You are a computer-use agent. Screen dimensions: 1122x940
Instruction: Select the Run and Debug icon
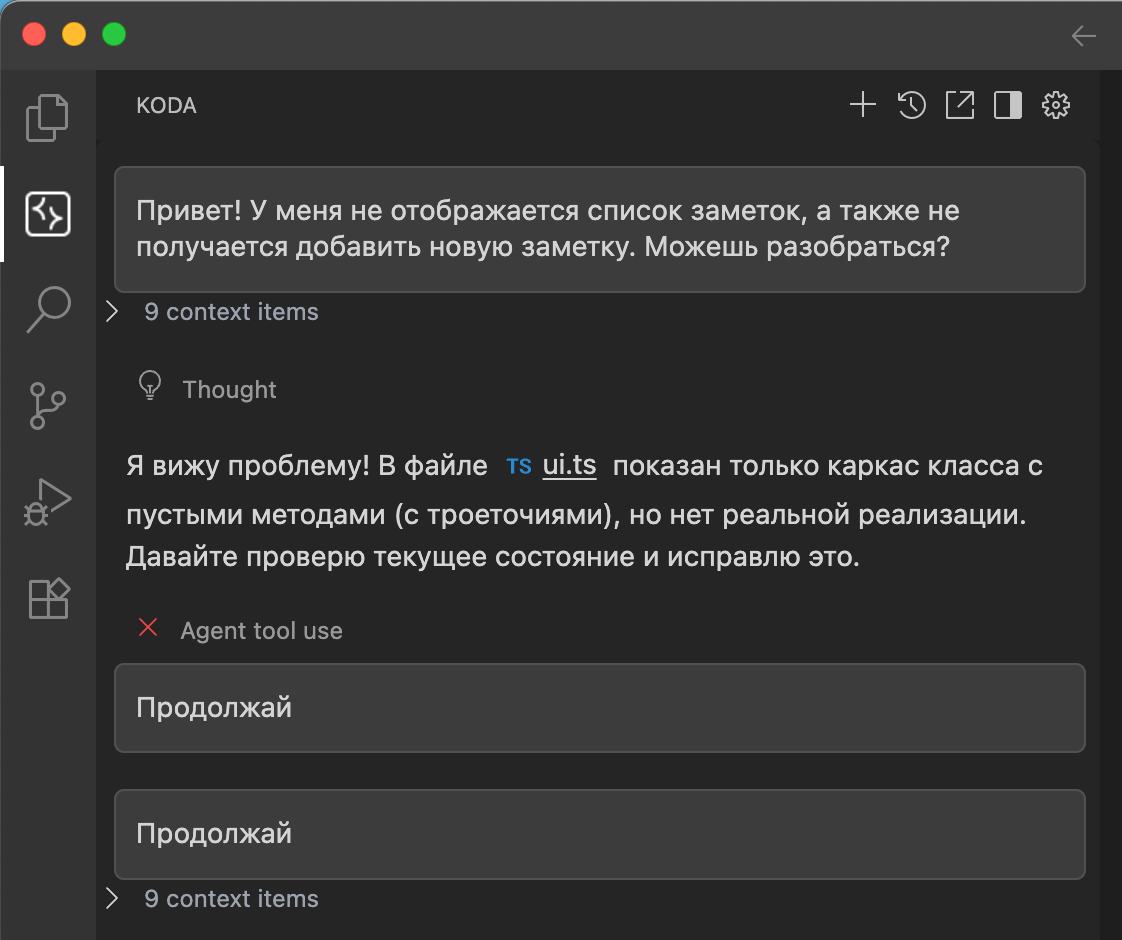[46, 502]
